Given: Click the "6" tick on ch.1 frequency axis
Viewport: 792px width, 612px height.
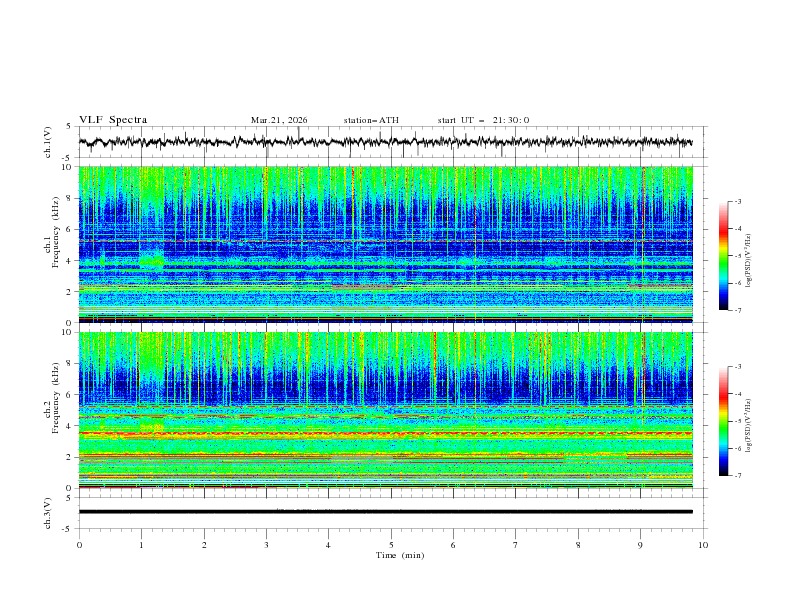Looking at the screenshot, I should click(71, 229).
